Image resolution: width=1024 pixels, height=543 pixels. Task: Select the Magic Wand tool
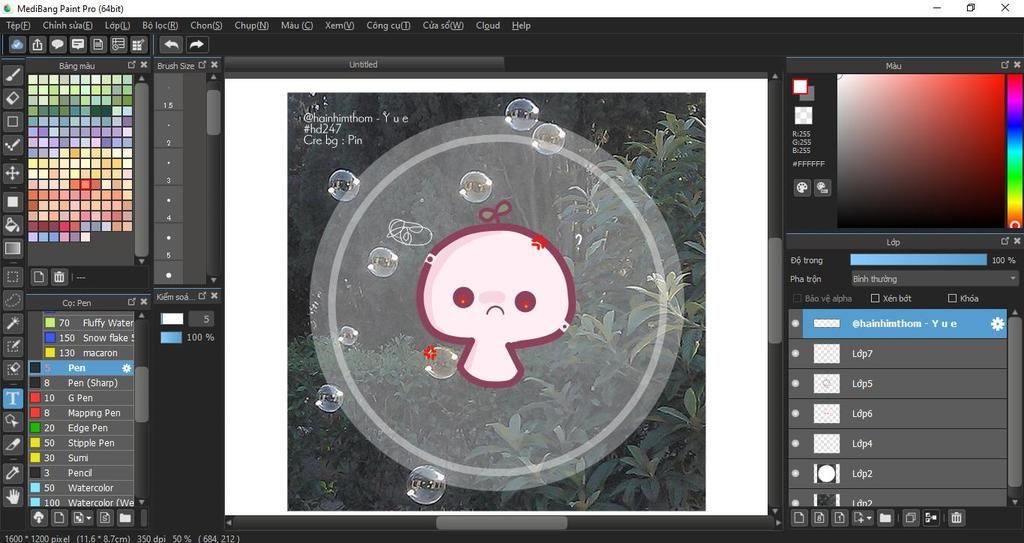12,323
